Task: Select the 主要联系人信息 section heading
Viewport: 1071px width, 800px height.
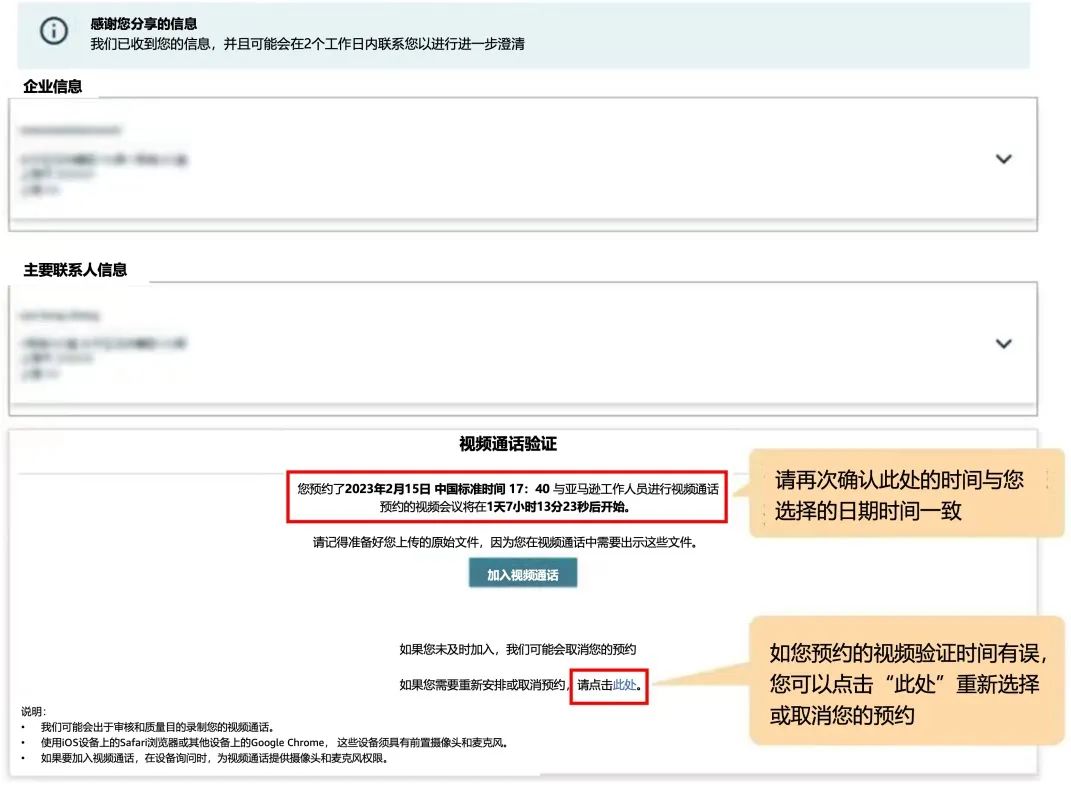Action: [75, 270]
